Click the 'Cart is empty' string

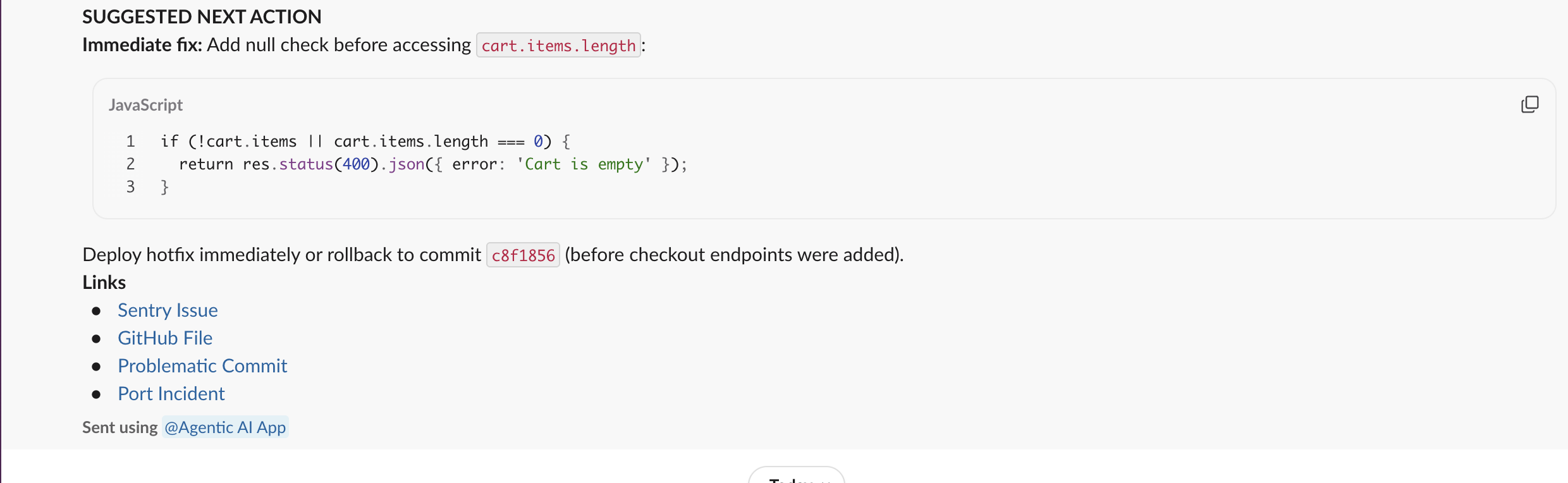[x=584, y=164]
